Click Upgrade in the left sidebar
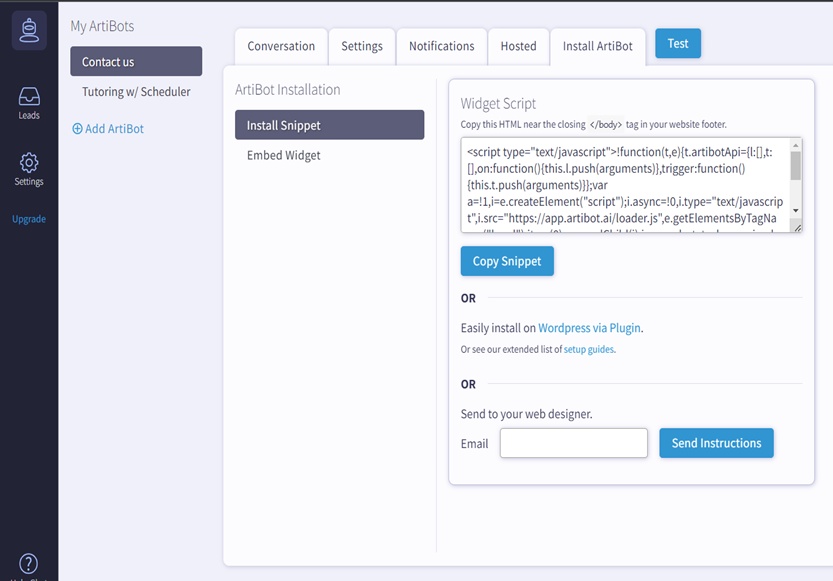Screen dimensions: 833x581 29,219
